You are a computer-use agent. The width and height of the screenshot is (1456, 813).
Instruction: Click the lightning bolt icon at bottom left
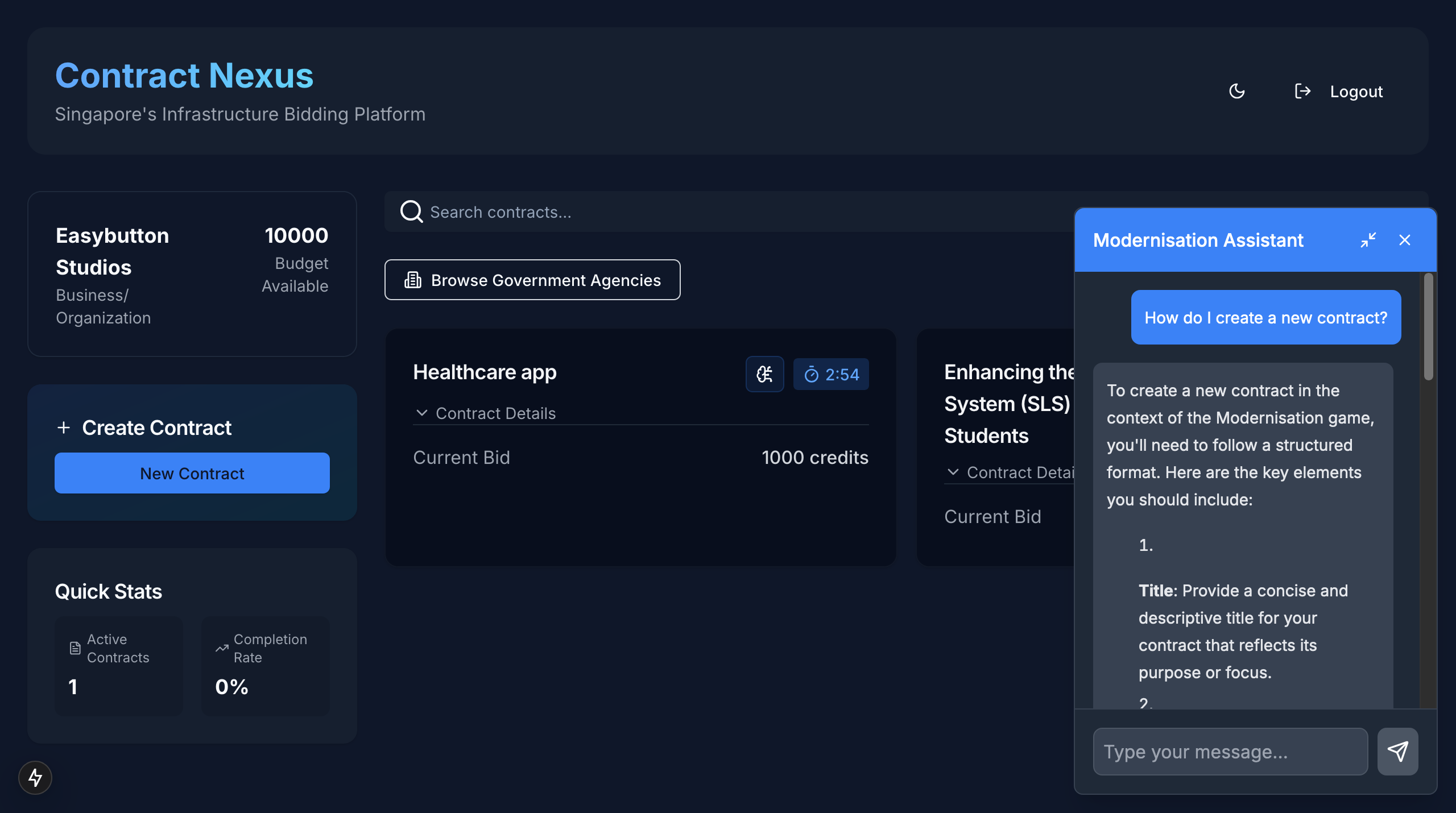pos(35,778)
